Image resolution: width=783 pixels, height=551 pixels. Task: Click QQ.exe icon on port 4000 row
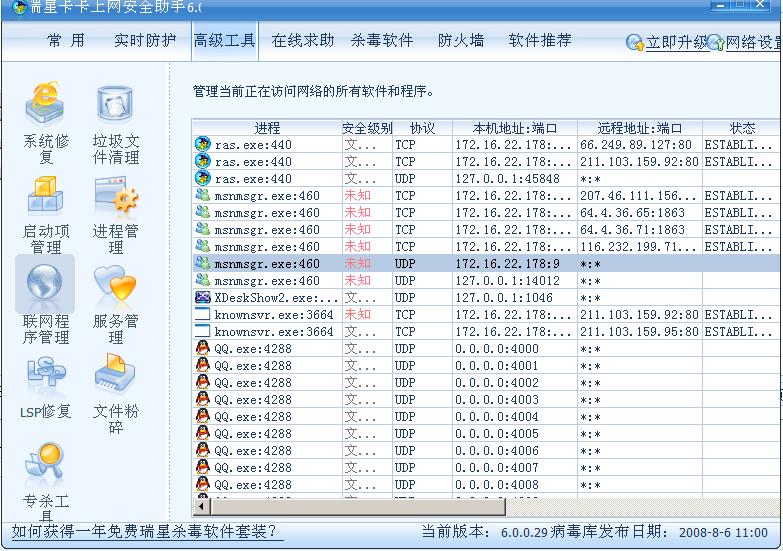(202, 348)
